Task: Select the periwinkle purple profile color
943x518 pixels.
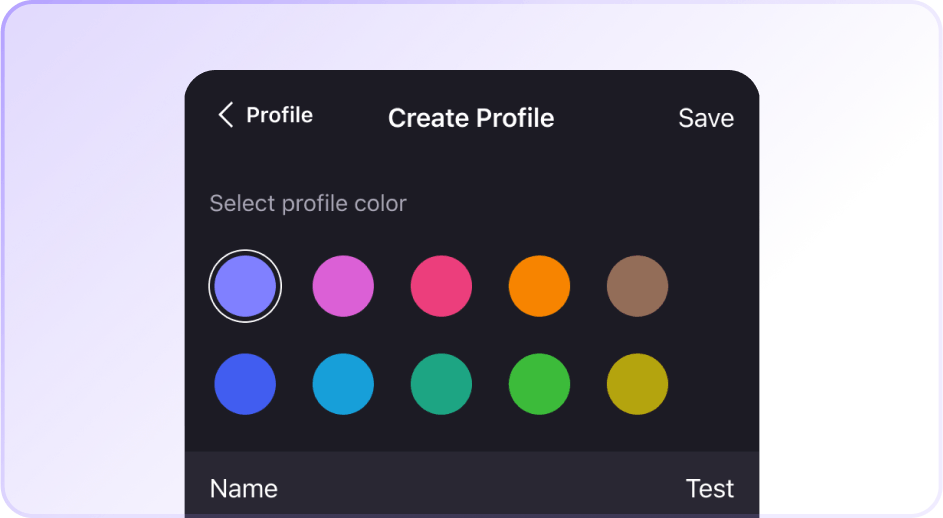Action: (245, 286)
